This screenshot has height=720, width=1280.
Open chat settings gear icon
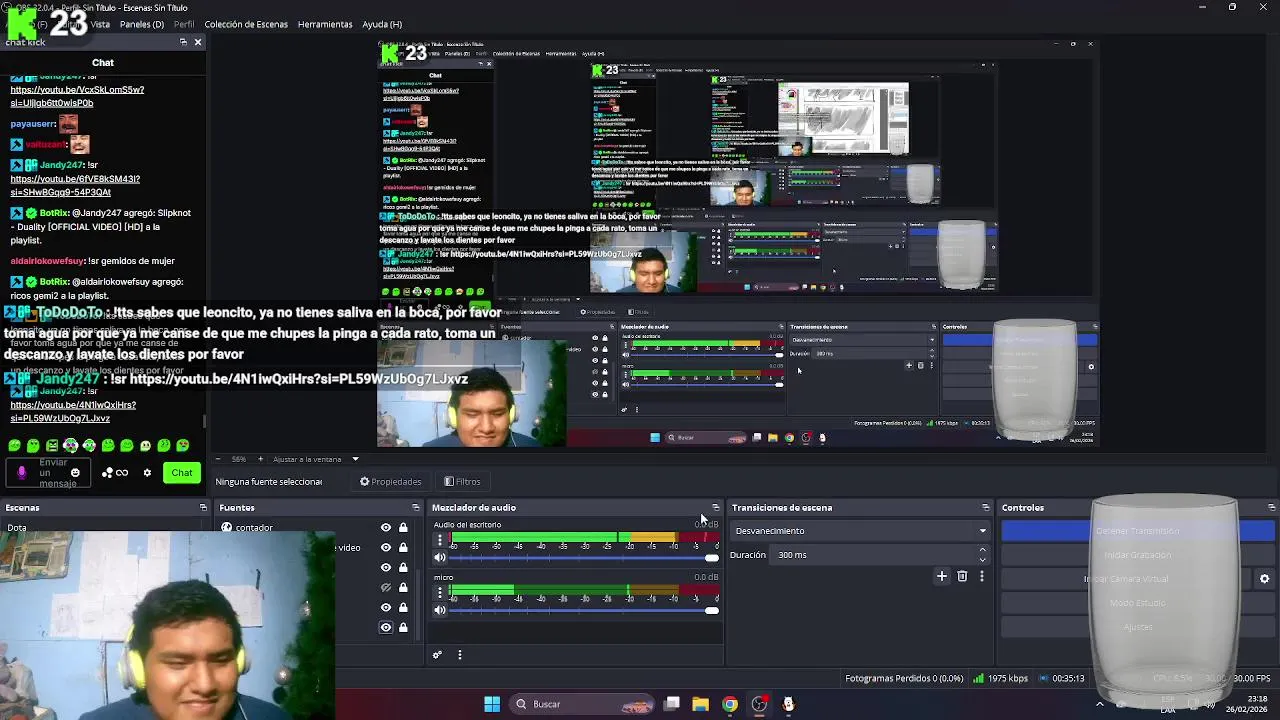pos(147,473)
